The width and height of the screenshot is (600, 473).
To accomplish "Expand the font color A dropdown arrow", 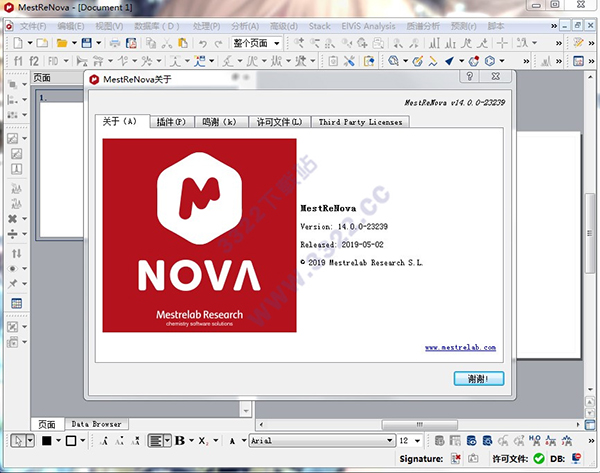I will 244,441.
